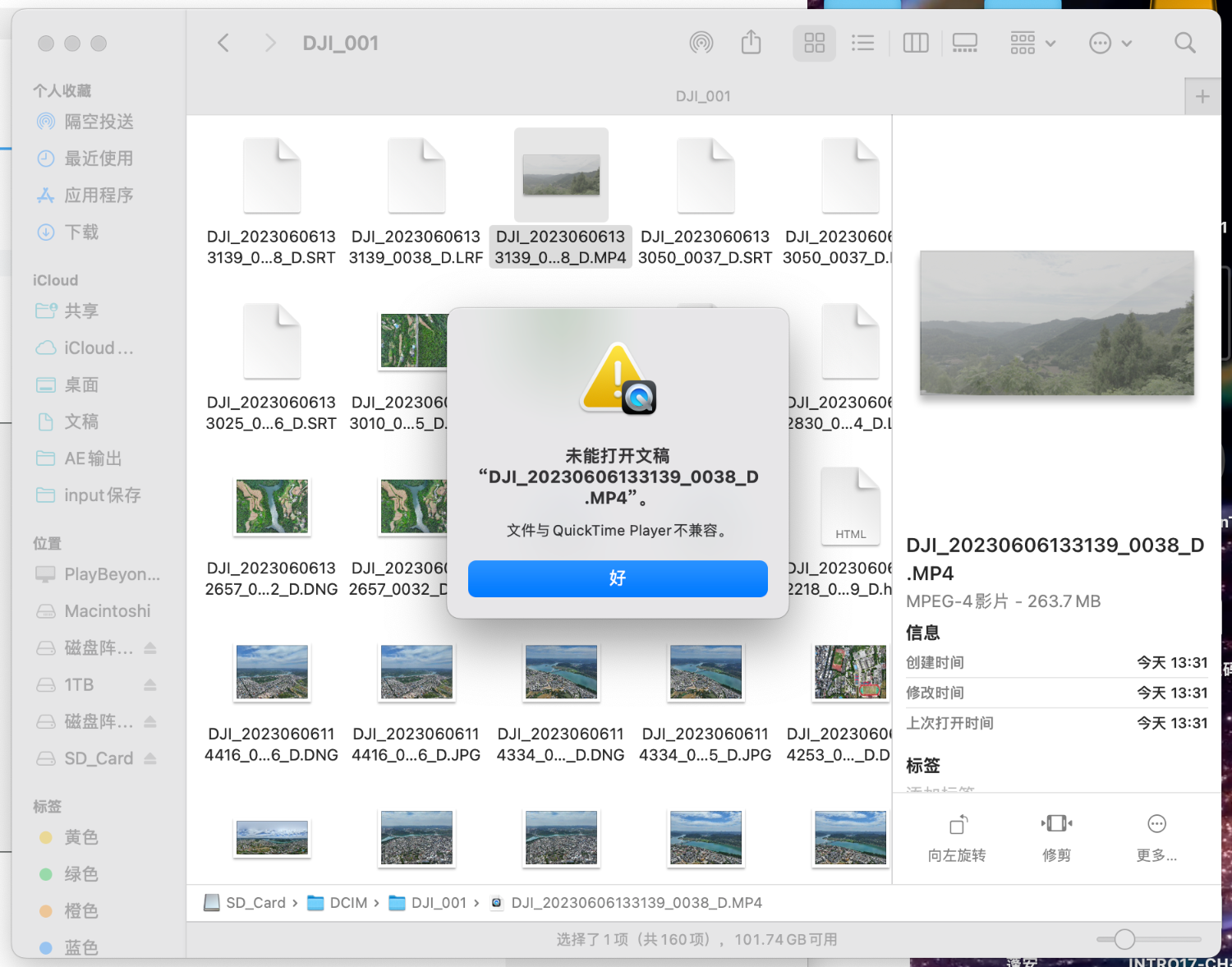Click SD_Card in the path bar
Image resolution: width=1232 pixels, height=967 pixels.
pos(246,903)
